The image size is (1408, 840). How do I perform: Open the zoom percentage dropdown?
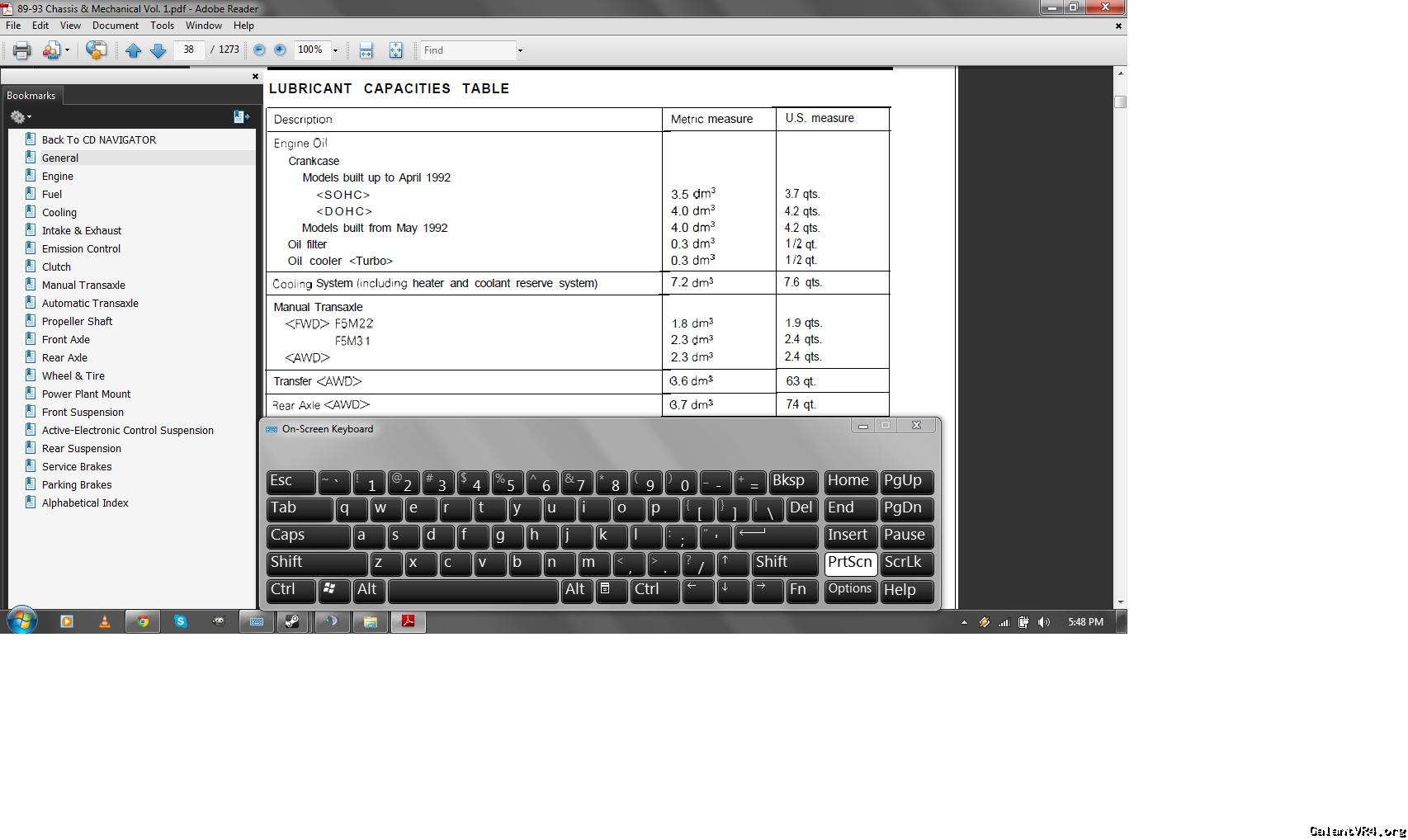point(335,50)
